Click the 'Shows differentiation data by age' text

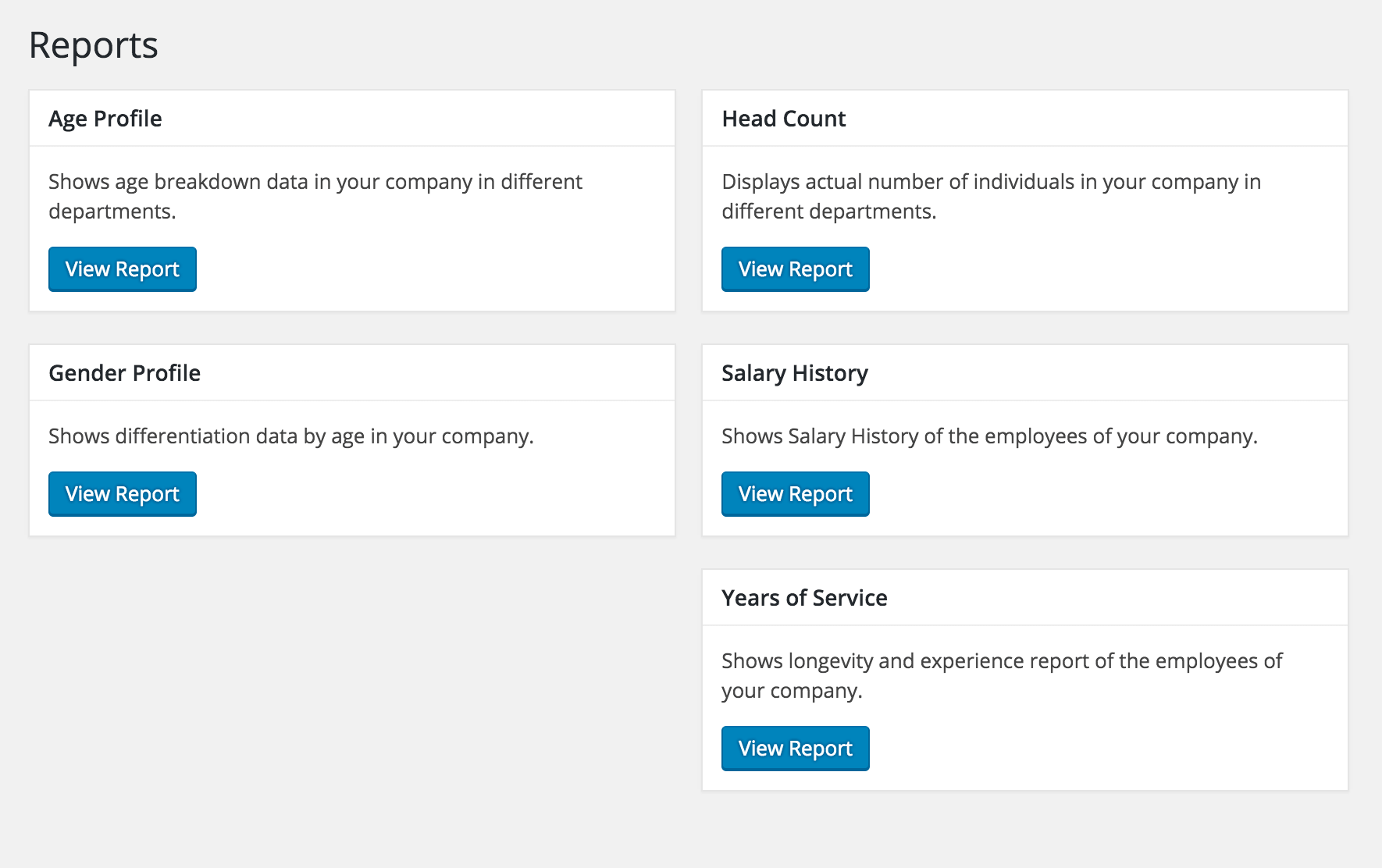tap(290, 436)
